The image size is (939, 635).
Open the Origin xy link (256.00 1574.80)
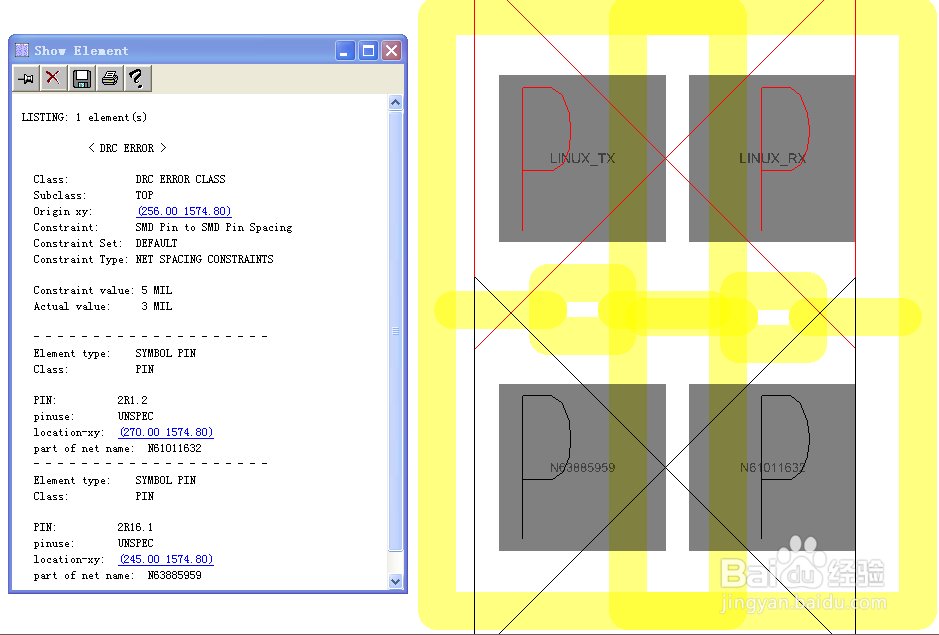pyautogui.click(x=184, y=211)
